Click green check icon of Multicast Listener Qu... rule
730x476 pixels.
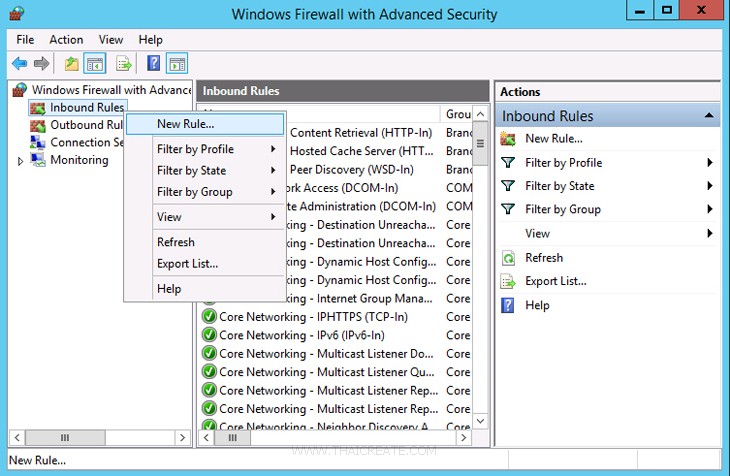(x=209, y=372)
